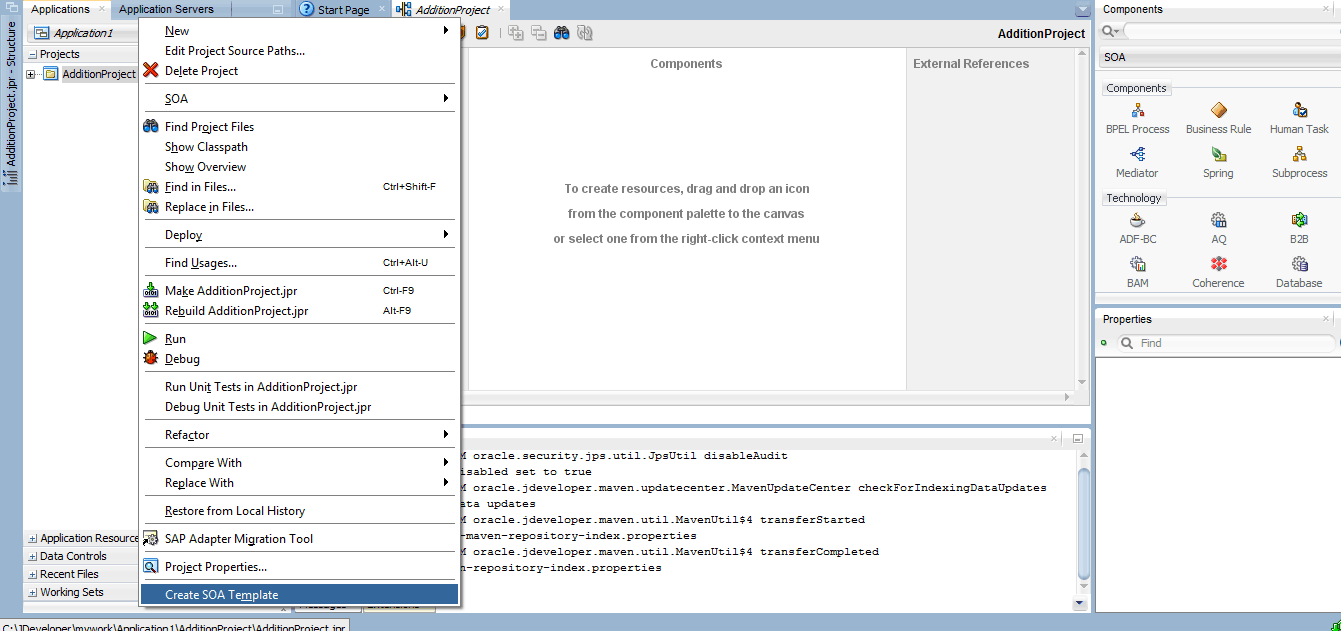Click the Properties Find field
This screenshot has width=1341, height=631.
(1227, 342)
